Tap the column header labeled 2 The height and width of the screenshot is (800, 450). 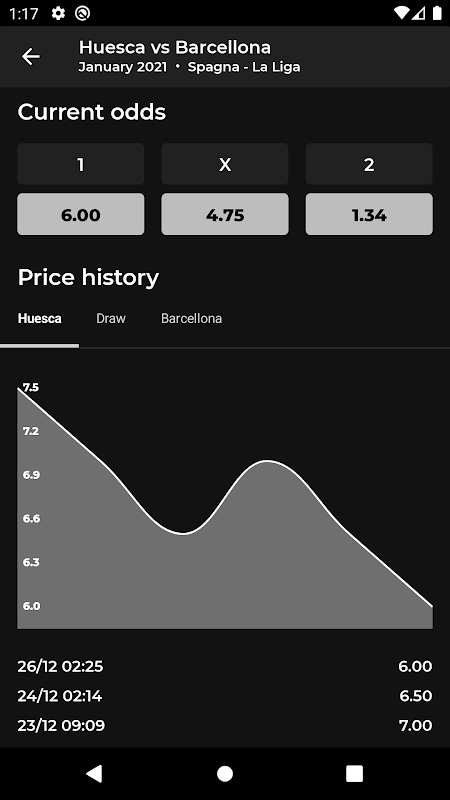[x=369, y=164]
